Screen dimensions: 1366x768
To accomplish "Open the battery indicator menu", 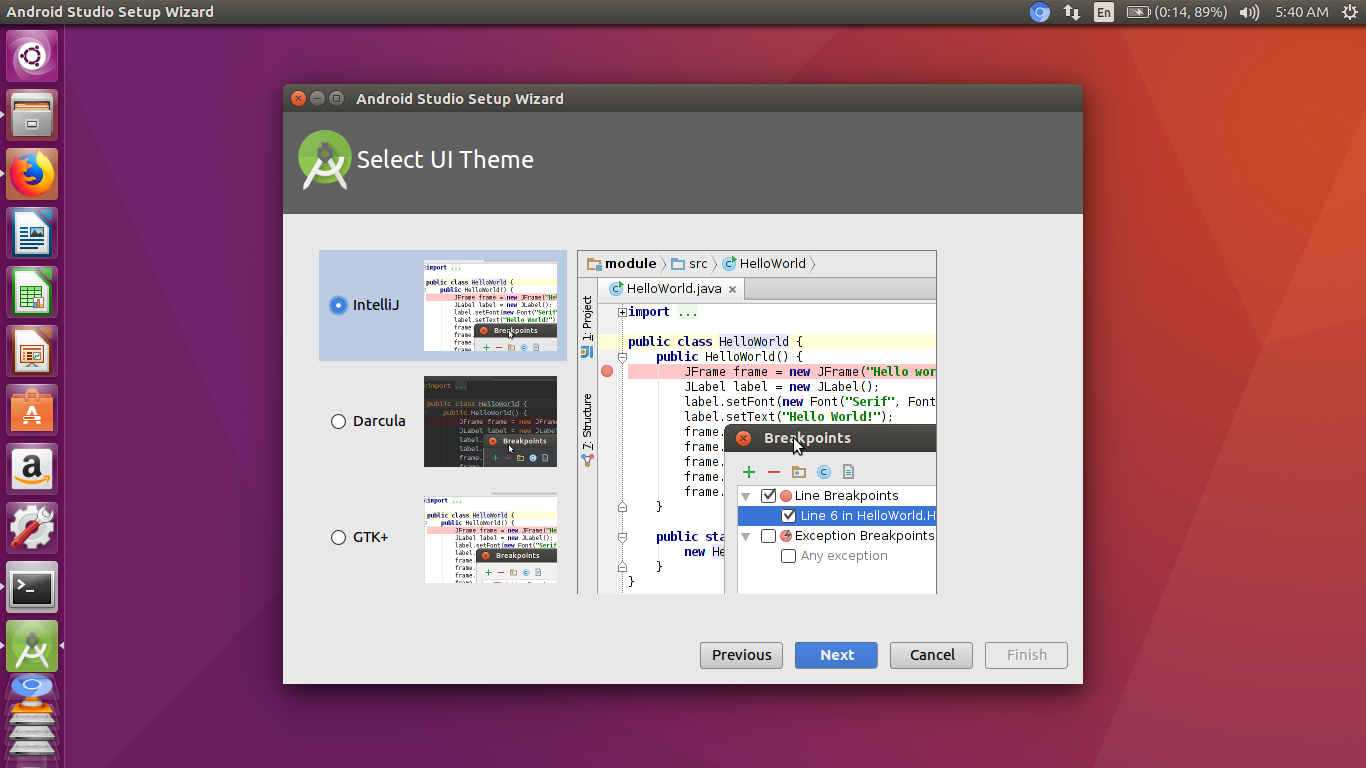I will click(1177, 12).
